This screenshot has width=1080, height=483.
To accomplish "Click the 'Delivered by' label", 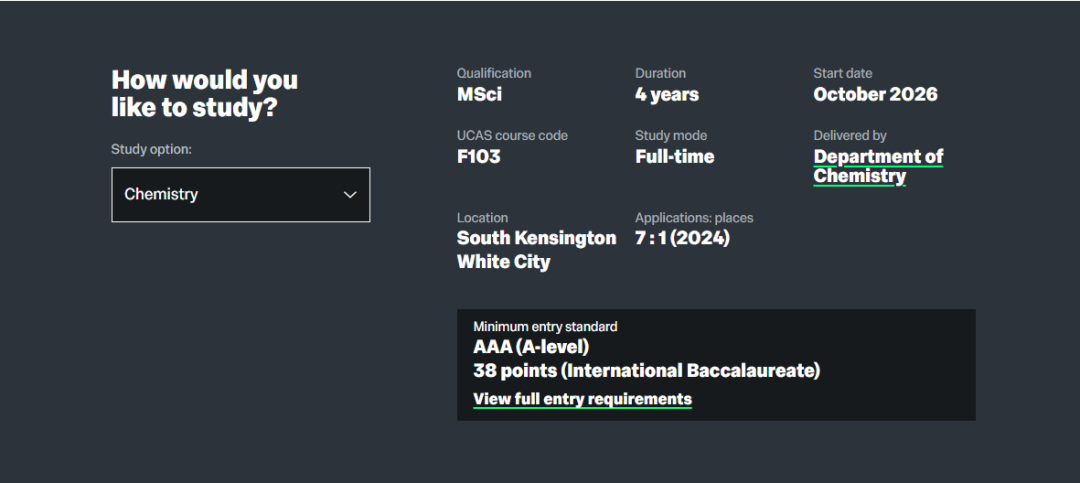I will pyautogui.click(x=850, y=135).
